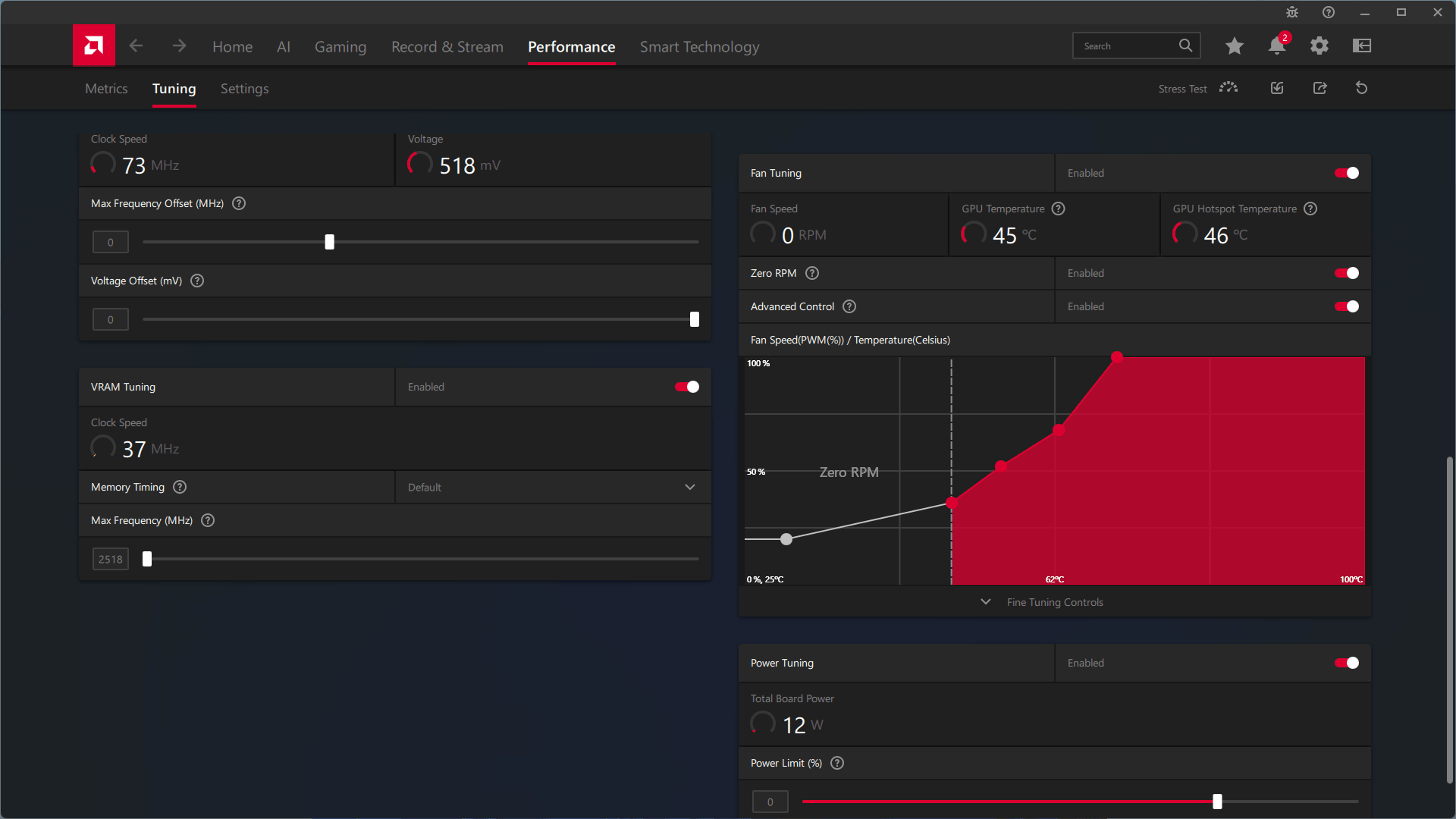Viewport: 1456px width, 819px height.
Task: Click the AMD logo in the top-left
Action: pos(93,45)
